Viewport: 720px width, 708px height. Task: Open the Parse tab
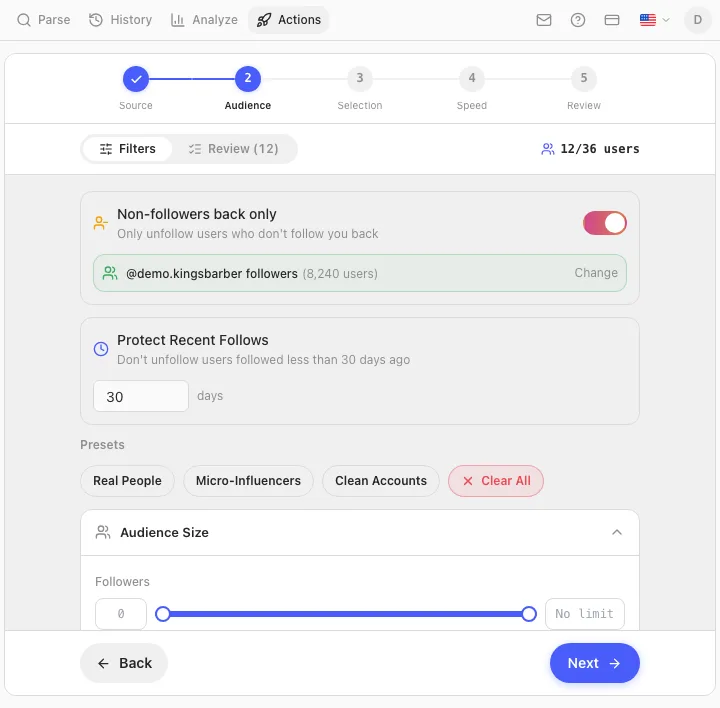pos(44,20)
